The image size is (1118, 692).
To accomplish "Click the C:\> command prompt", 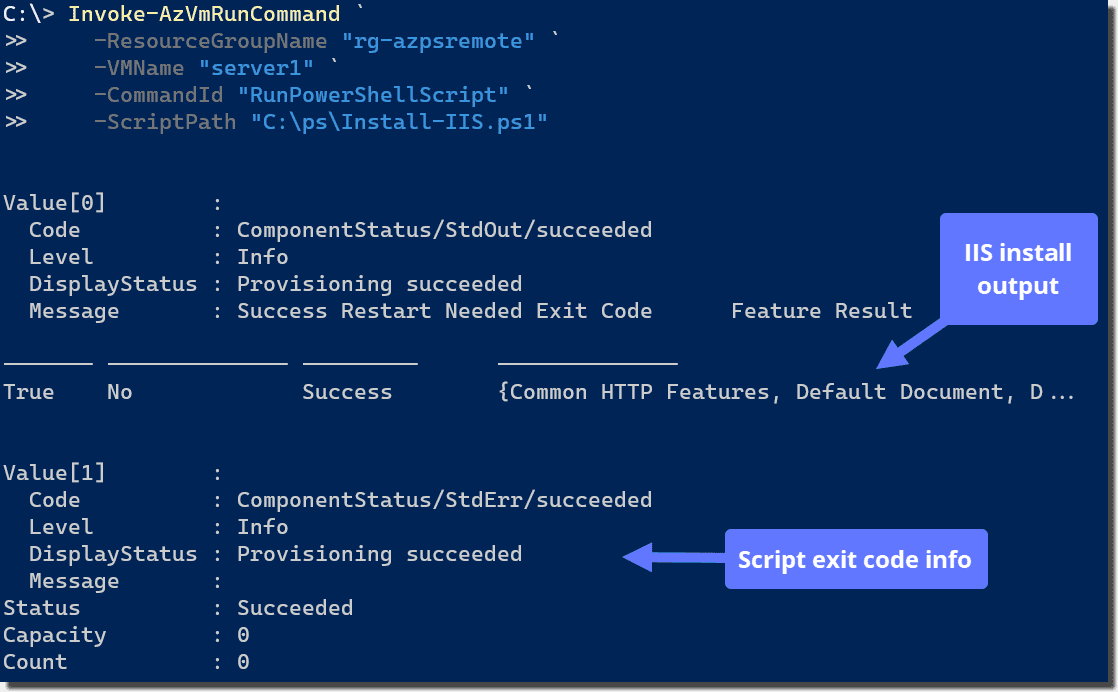I will [29, 14].
